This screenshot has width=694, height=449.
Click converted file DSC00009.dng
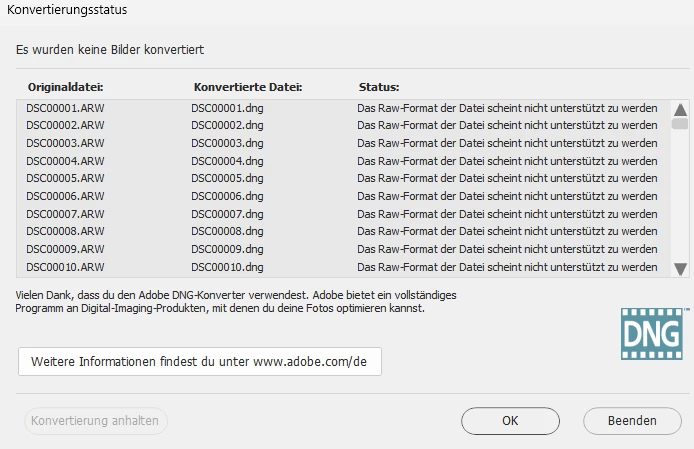[227, 249]
